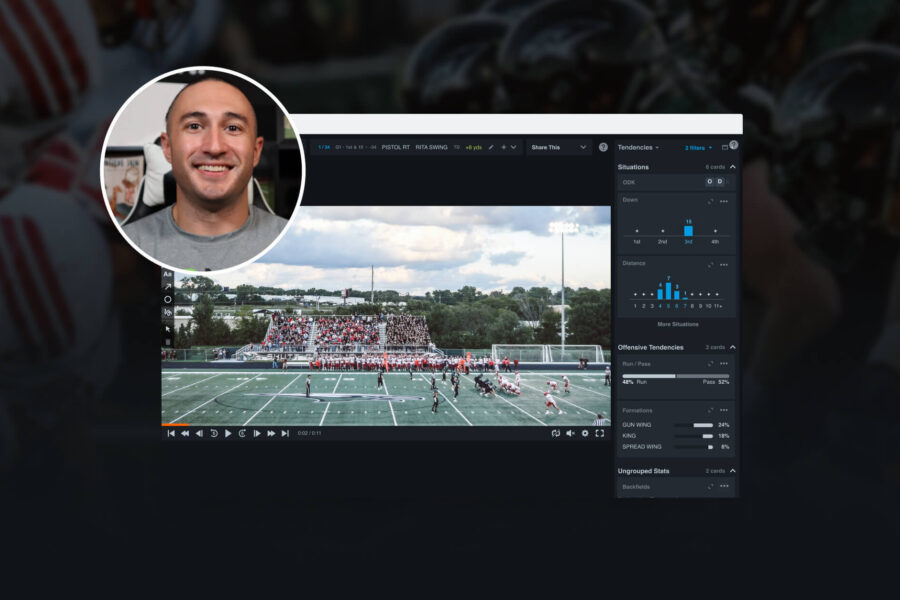The image size is (900, 600).
Task: Collapse the Offensive Tendencies section
Action: (732, 347)
